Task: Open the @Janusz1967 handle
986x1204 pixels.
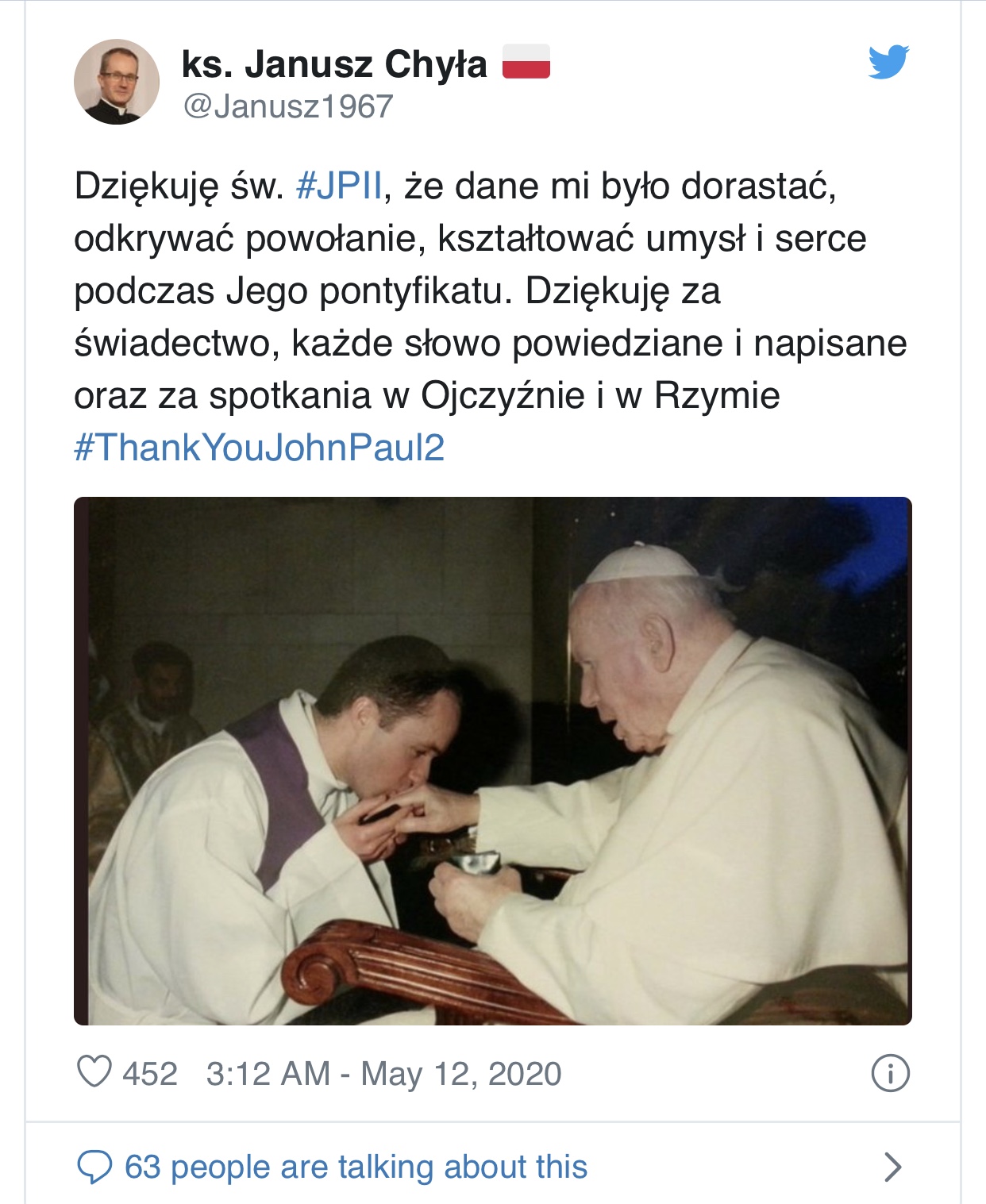Action: (288, 106)
